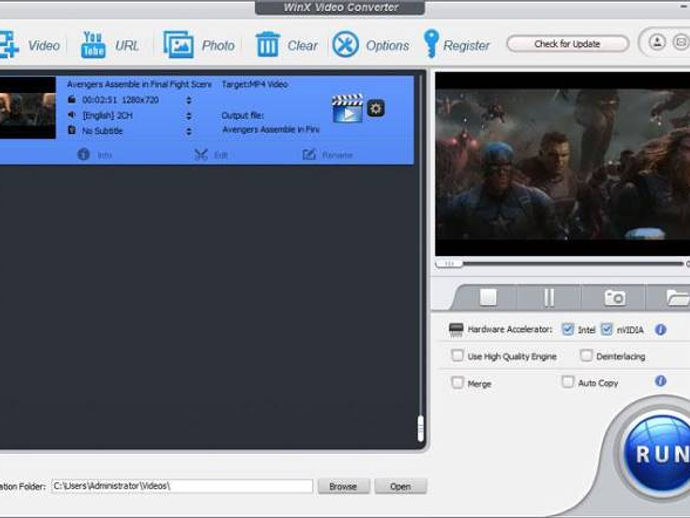Toggle the nVIDIA hardware accelerator checkbox

(x=607, y=329)
